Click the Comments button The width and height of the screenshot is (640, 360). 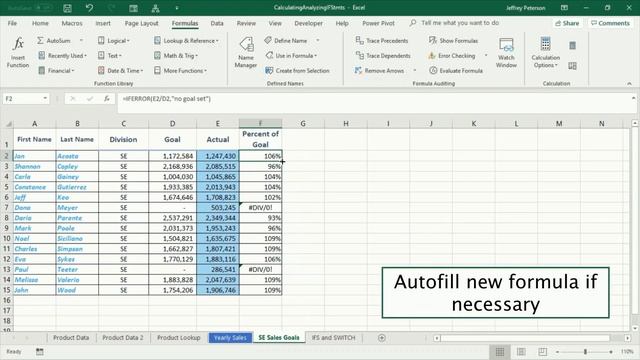pos(610,23)
